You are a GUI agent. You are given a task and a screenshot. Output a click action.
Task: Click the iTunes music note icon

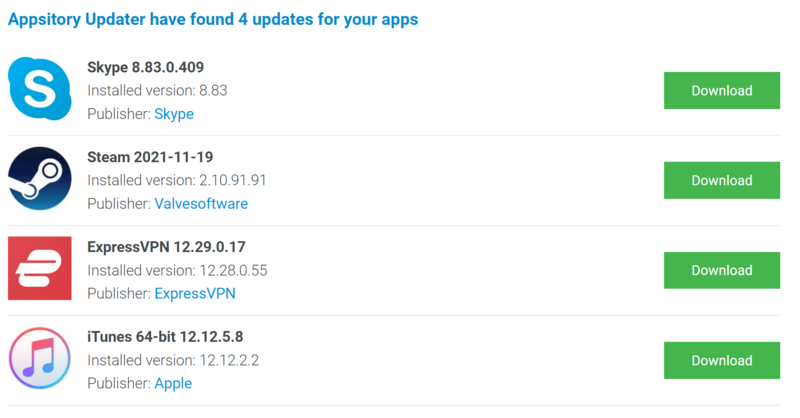(x=40, y=358)
